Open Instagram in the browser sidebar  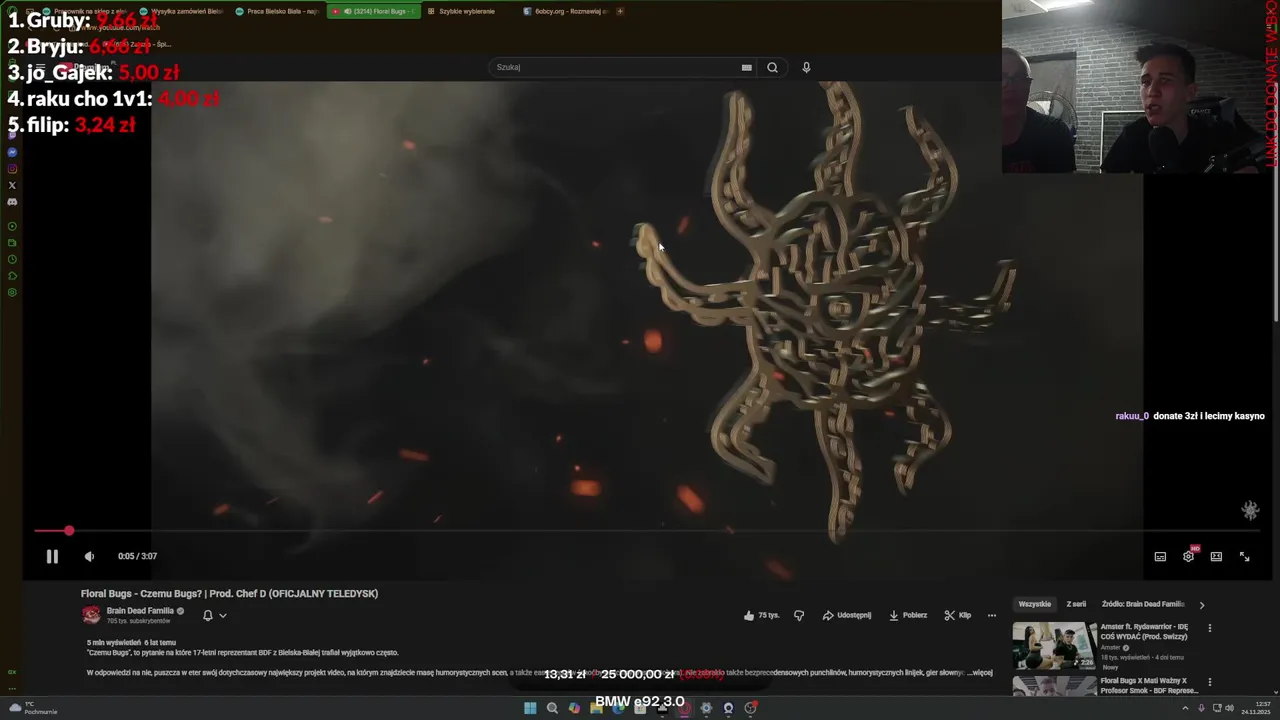(x=12, y=169)
